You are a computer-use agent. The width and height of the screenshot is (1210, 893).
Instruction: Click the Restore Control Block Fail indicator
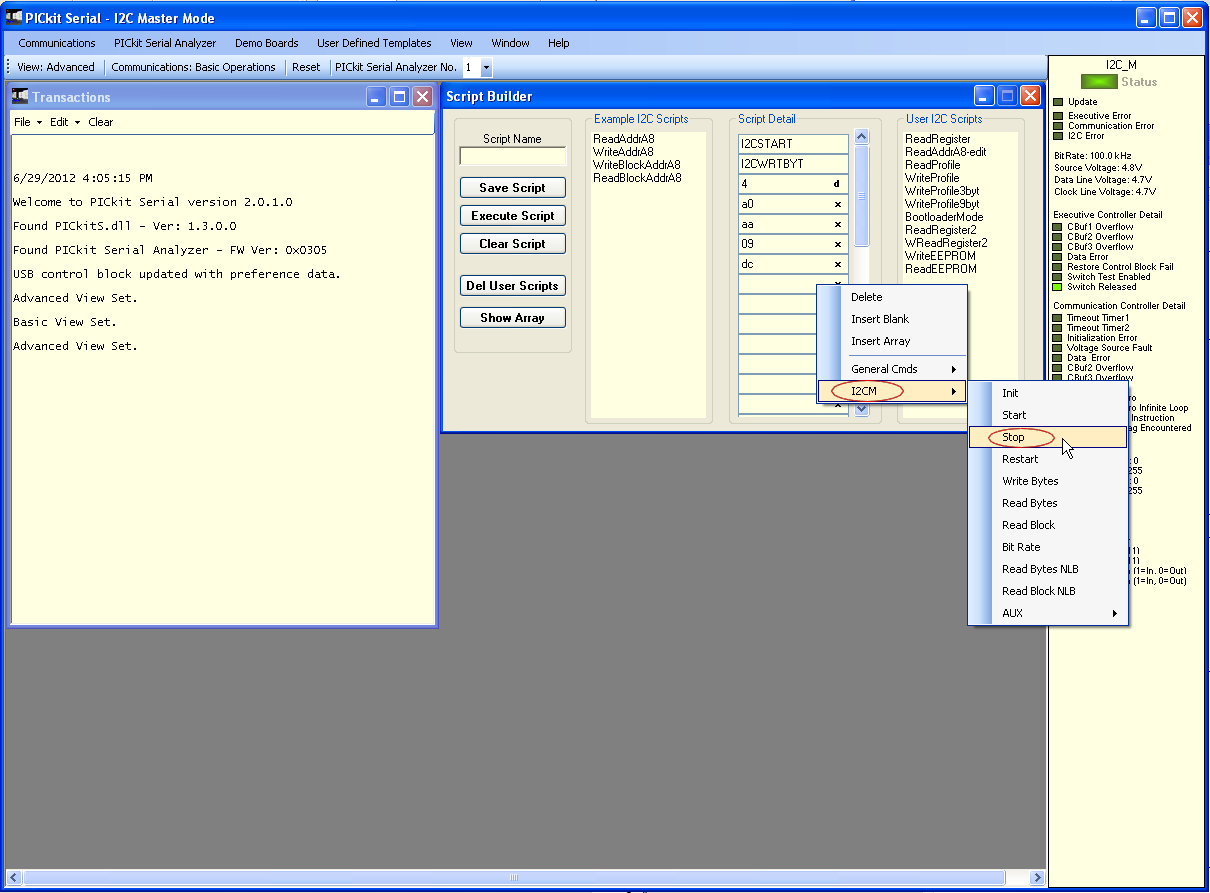pos(1058,267)
